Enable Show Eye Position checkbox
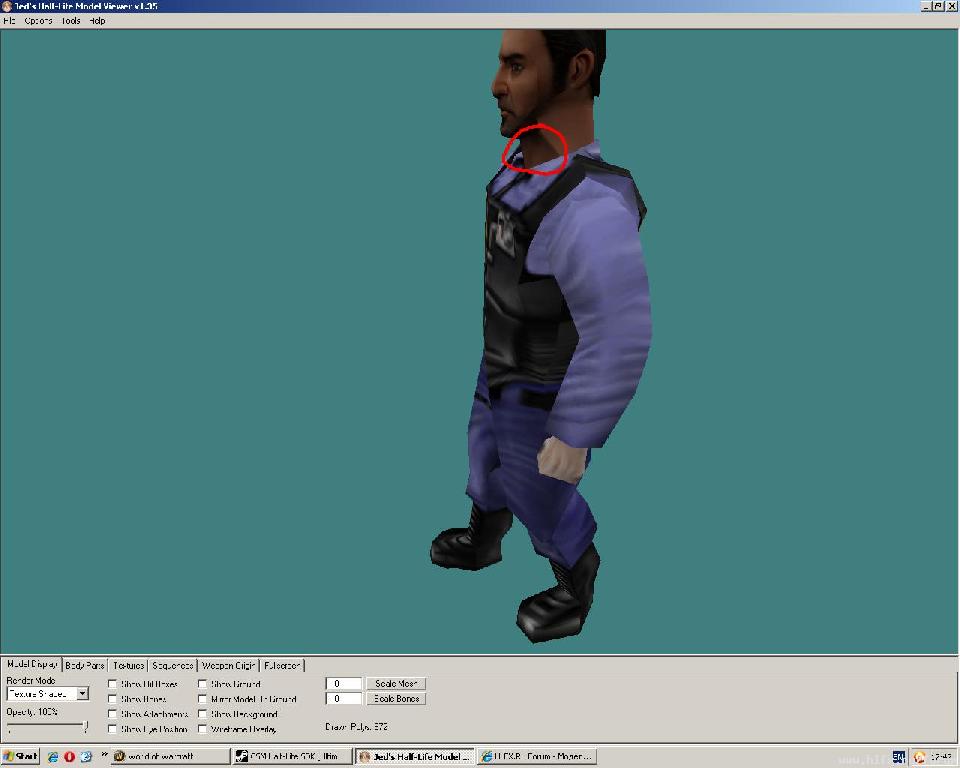This screenshot has width=960, height=768. [112, 729]
